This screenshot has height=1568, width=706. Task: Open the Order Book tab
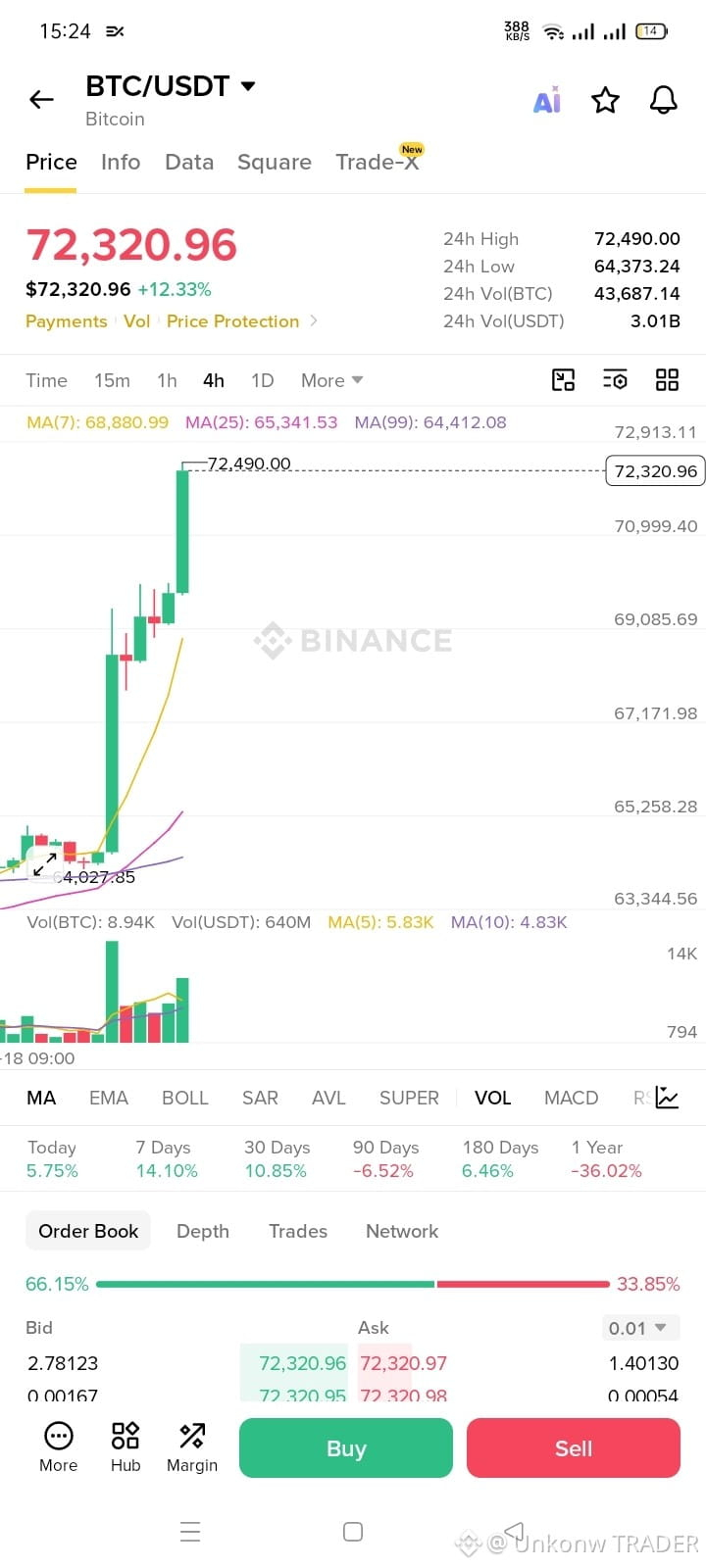tap(88, 1231)
